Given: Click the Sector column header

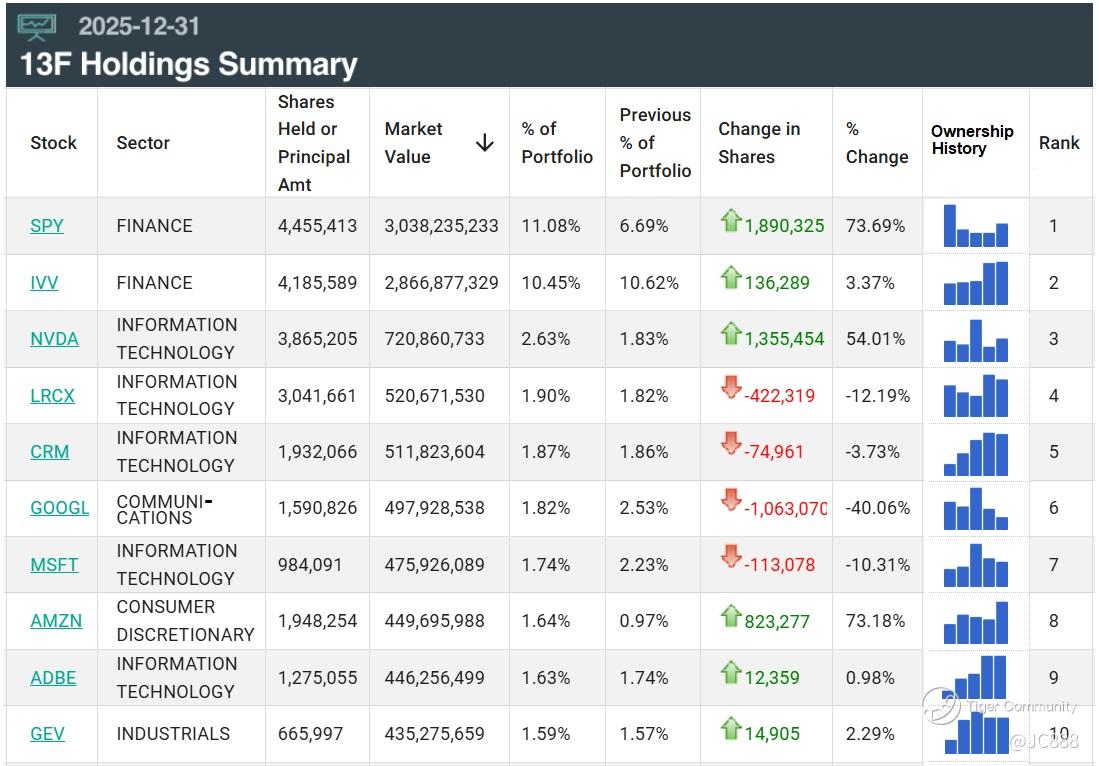Looking at the screenshot, I should [143, 143].
